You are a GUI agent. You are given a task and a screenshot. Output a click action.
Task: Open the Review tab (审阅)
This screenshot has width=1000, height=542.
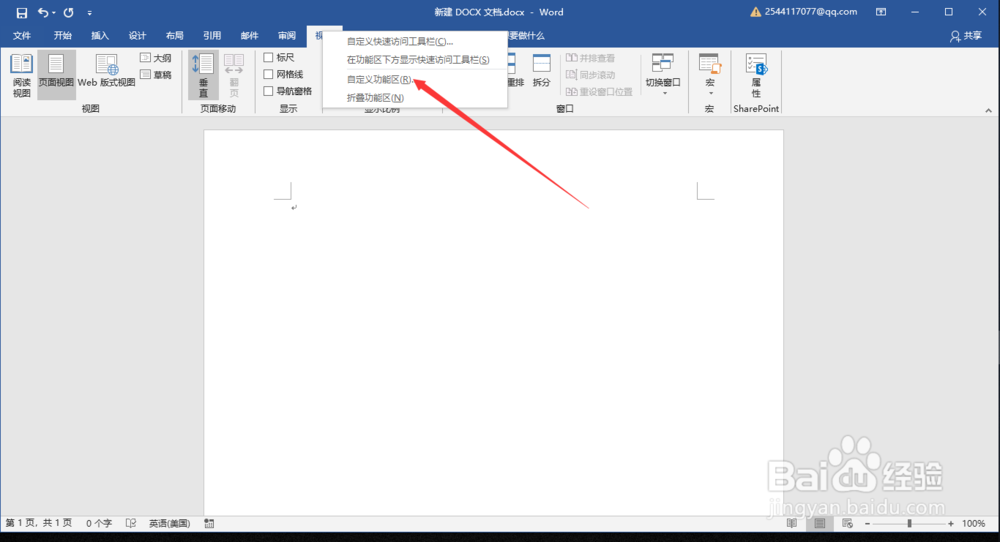[286, 36]
